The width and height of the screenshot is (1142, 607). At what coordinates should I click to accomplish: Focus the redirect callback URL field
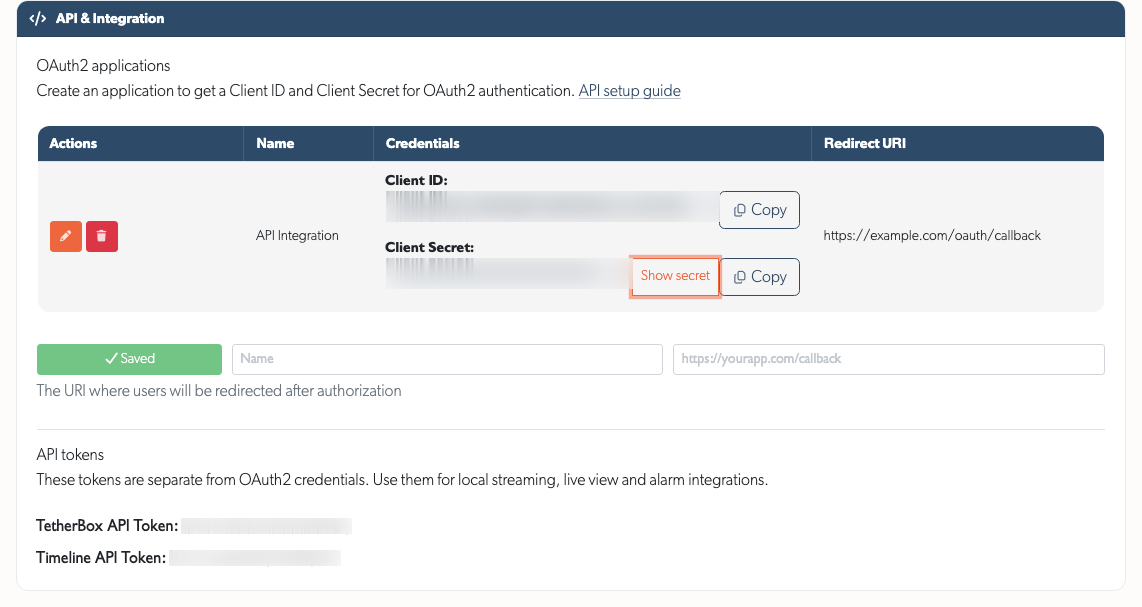click(x=889, y=359)
